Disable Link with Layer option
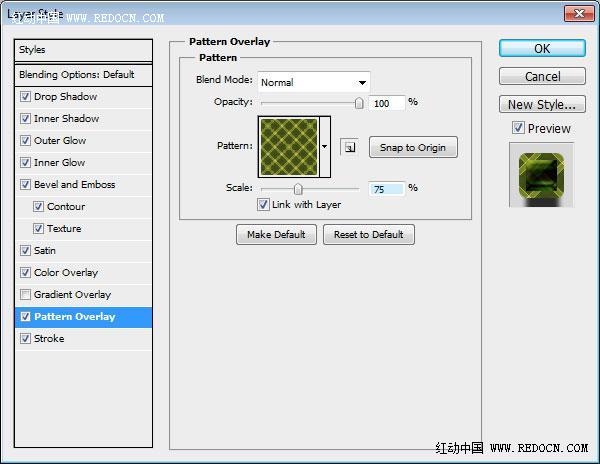The height and width of the screenshot is (464, 600). pyautogui.click(x=263, y=204)
